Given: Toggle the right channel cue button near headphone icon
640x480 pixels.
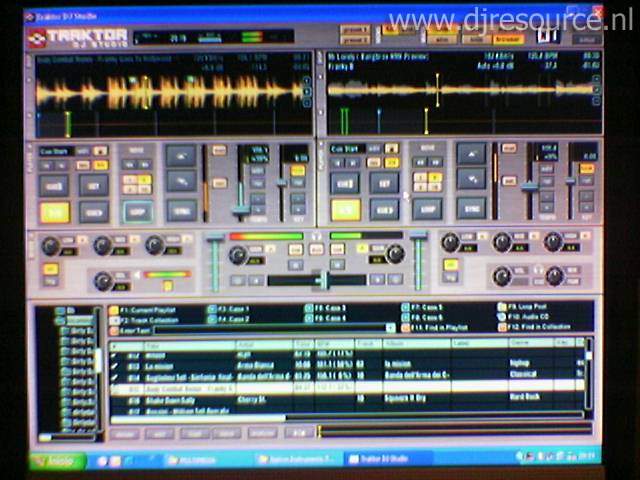Looking at the screenshot, I should pyautogui.click(x=337, y=249).
